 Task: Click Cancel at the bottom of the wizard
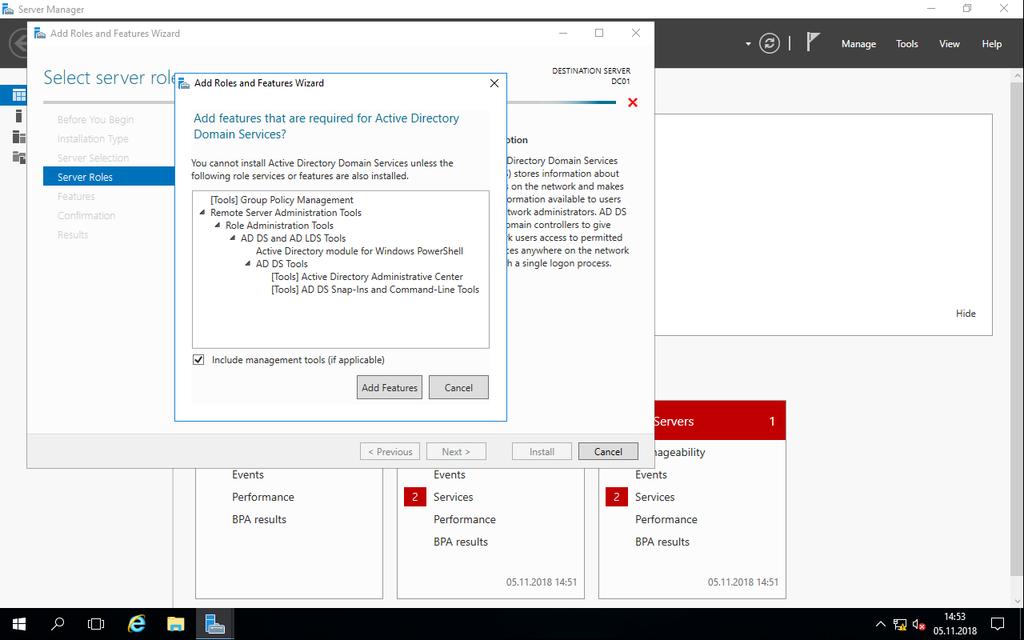(x=608, y=451)
